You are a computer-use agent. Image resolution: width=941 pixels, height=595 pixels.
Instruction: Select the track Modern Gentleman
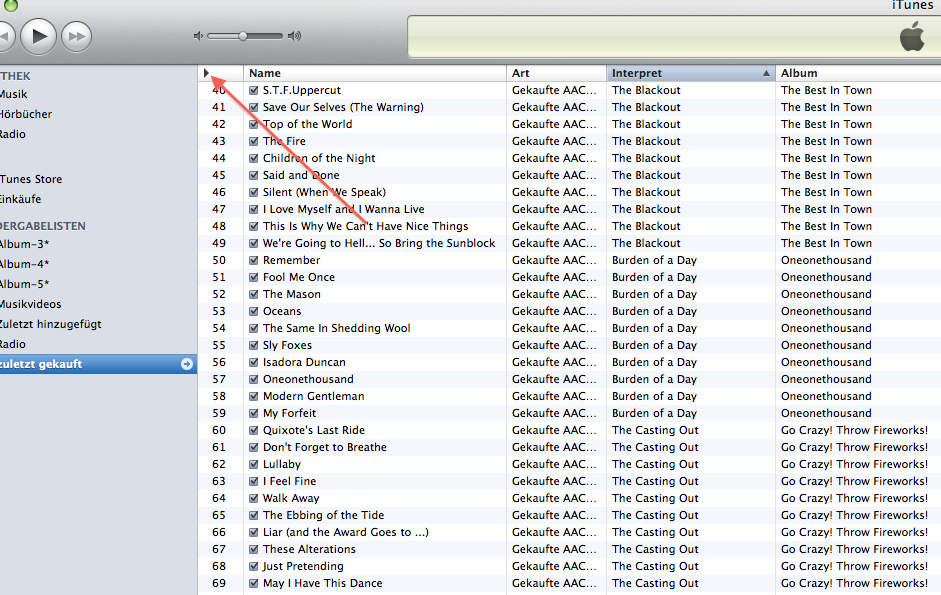point(313,396)
